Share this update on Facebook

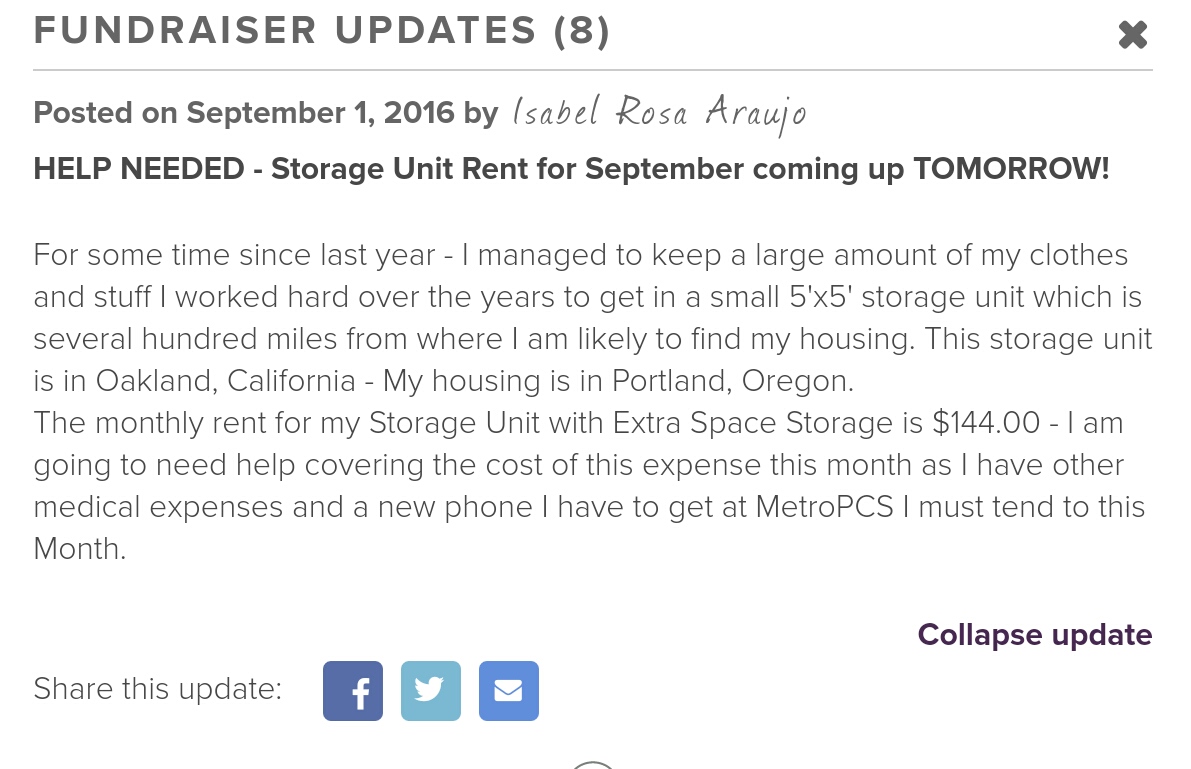point(352,691)
